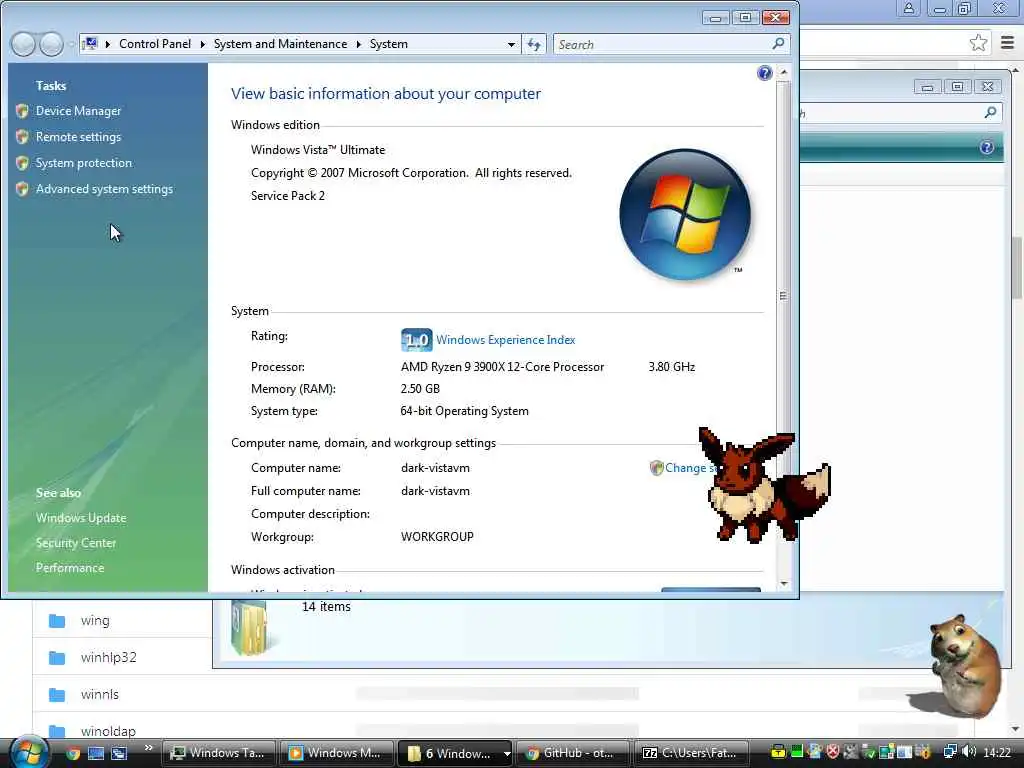This screenshot has width=1024, height=768.
Task: Select the wing folder row
Action: 123,620
